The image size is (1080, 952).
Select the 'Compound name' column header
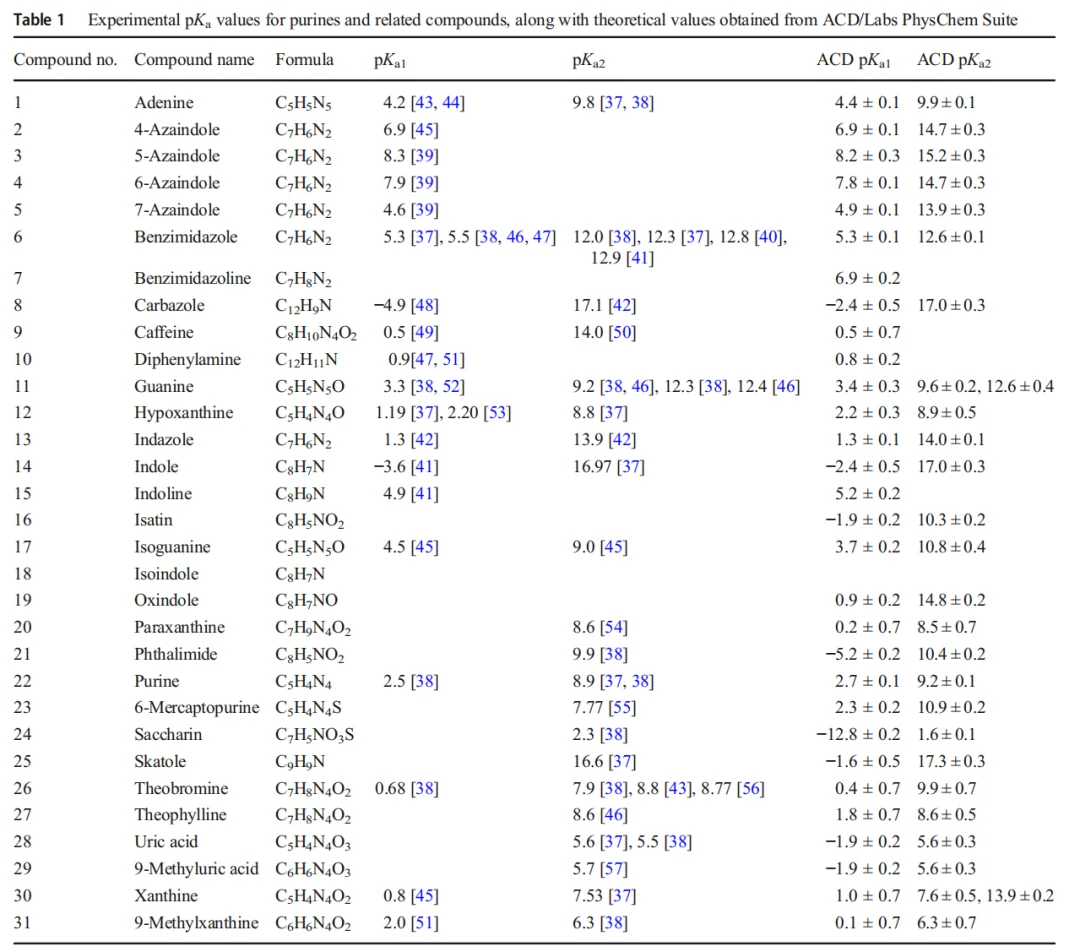(194, 60)
